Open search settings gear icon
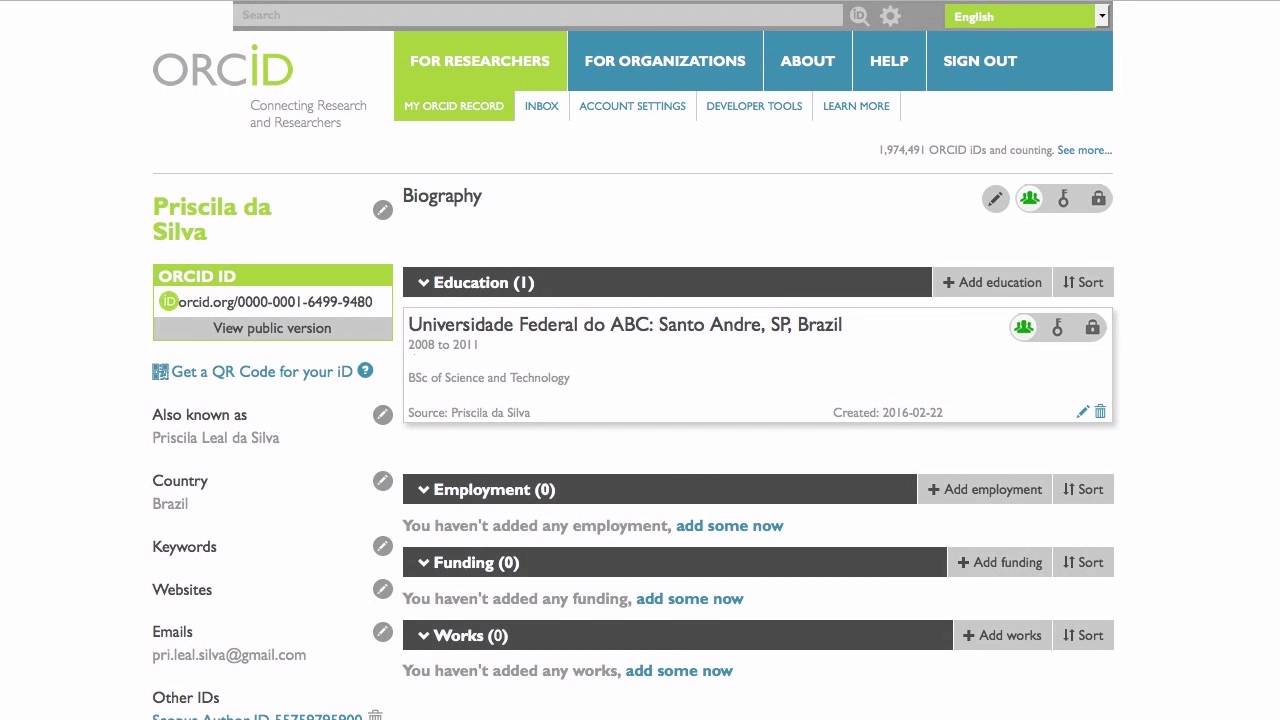Screen dimensions: 1280x720 coord(890,16)
